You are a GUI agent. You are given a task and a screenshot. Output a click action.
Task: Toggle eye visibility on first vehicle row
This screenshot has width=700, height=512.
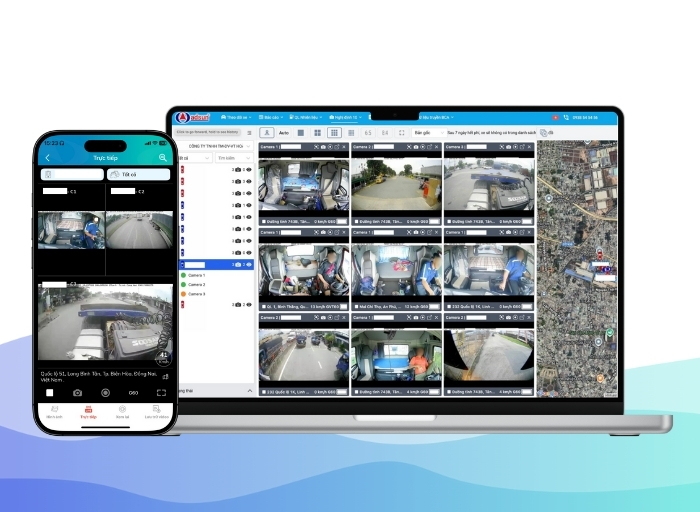[249, 169]
